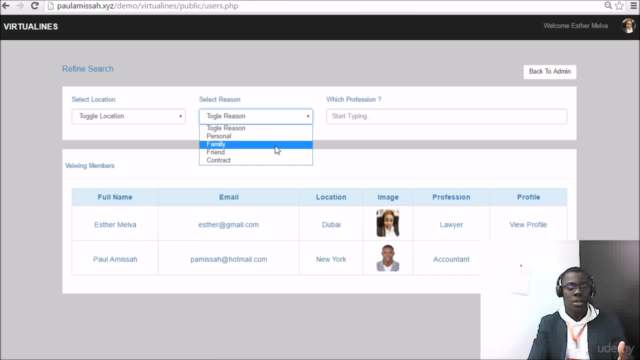Click the Select Reason label

click(220, 100)
